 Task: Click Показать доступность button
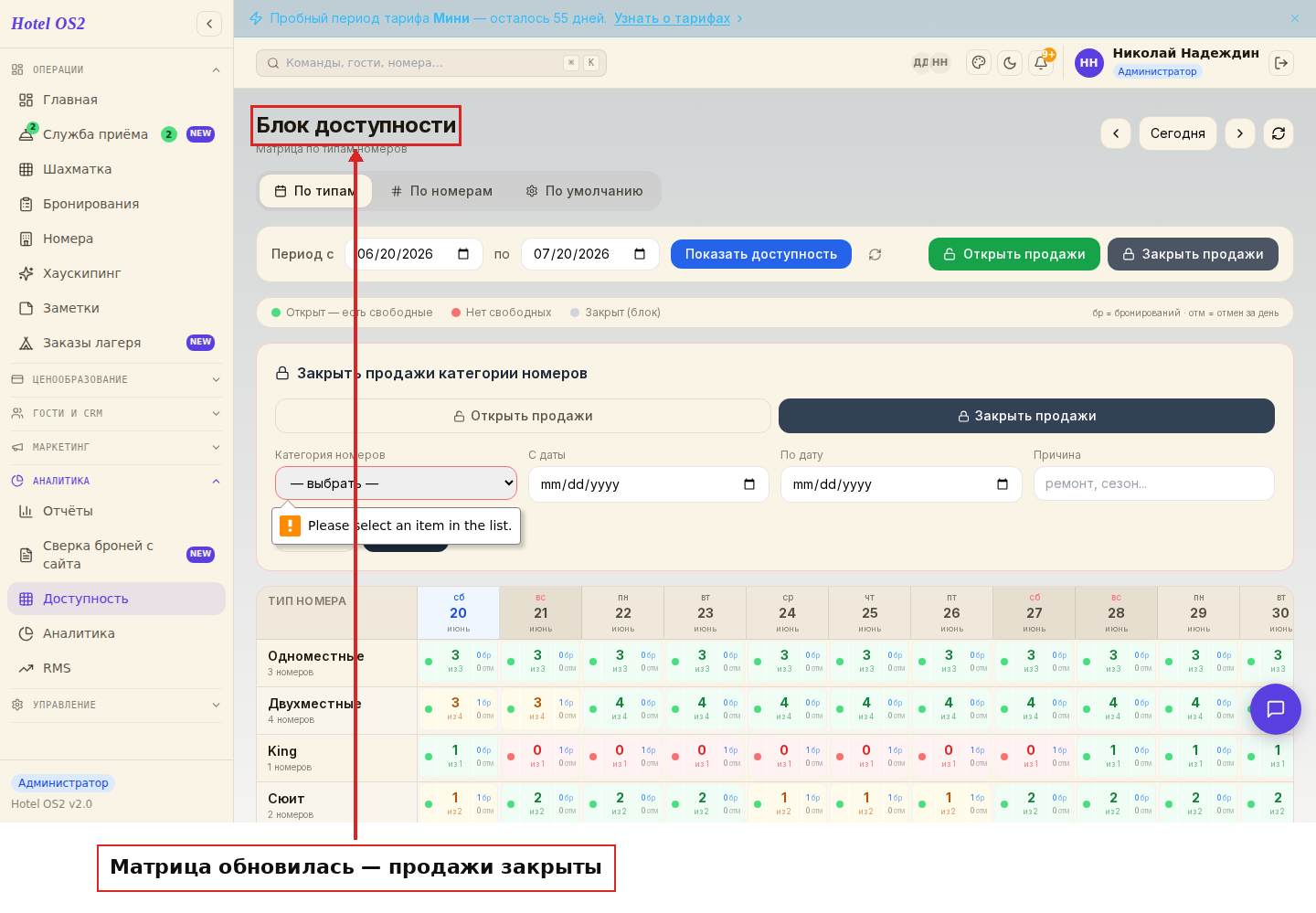click(761, 254)
